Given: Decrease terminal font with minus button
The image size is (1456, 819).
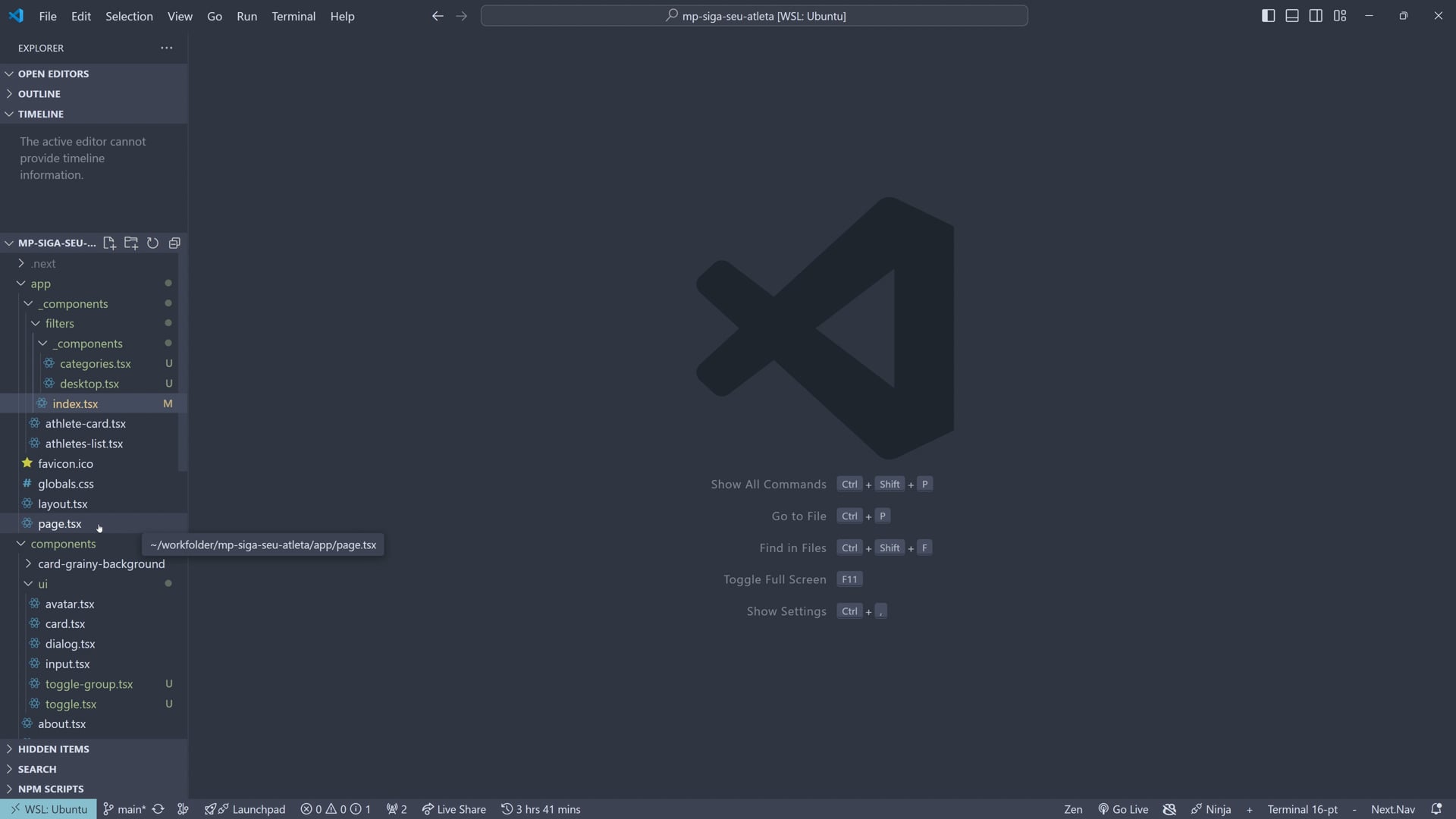Looking at the screenshot, I should 1354,809.
